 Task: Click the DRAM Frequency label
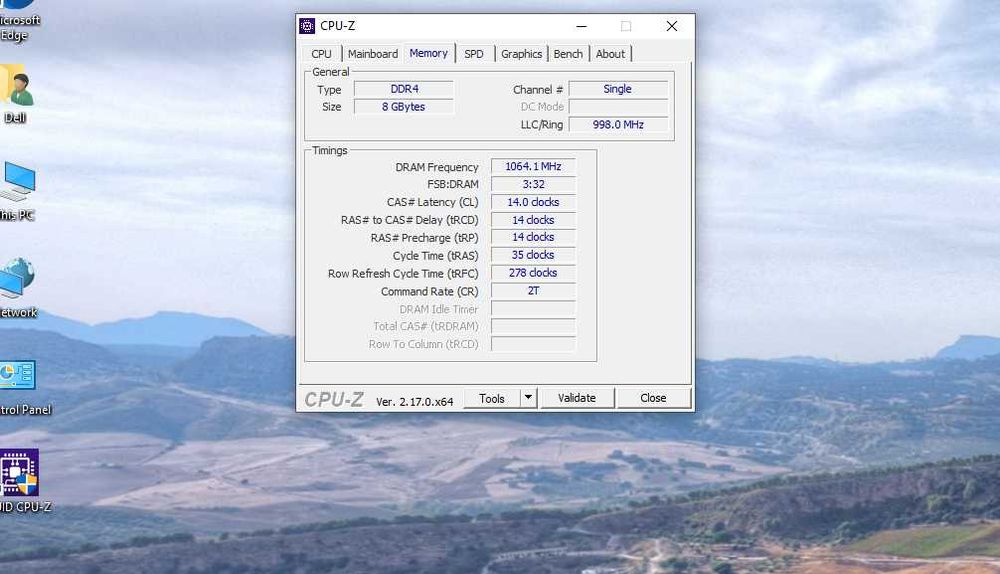tap(436, 167)
